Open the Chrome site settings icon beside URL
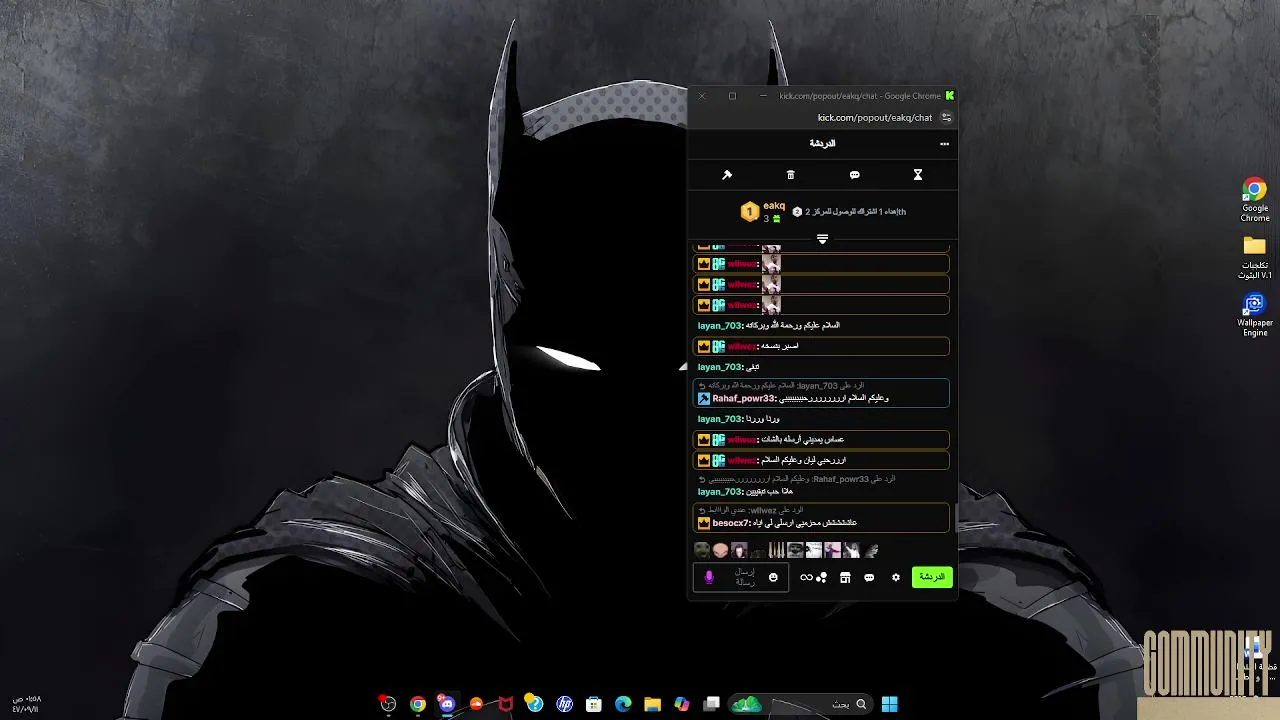The width and height of the screenshot is (1280, 720). pos(946,117)
